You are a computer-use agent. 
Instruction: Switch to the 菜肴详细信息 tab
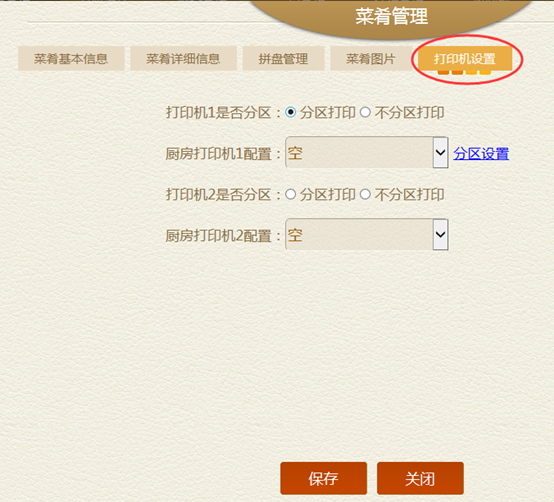[x=183, y=58]
